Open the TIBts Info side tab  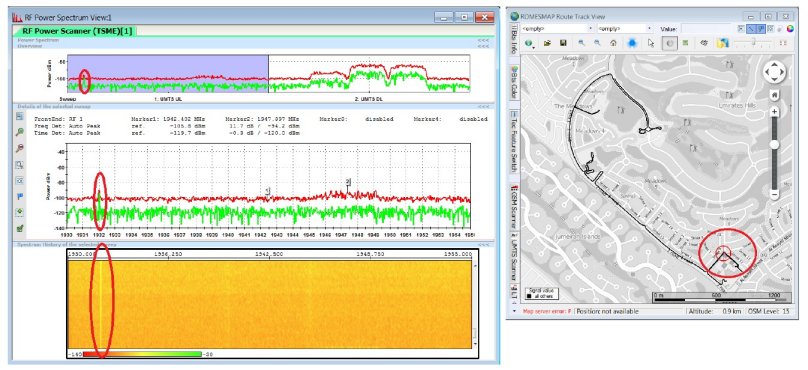coord(514,39)
